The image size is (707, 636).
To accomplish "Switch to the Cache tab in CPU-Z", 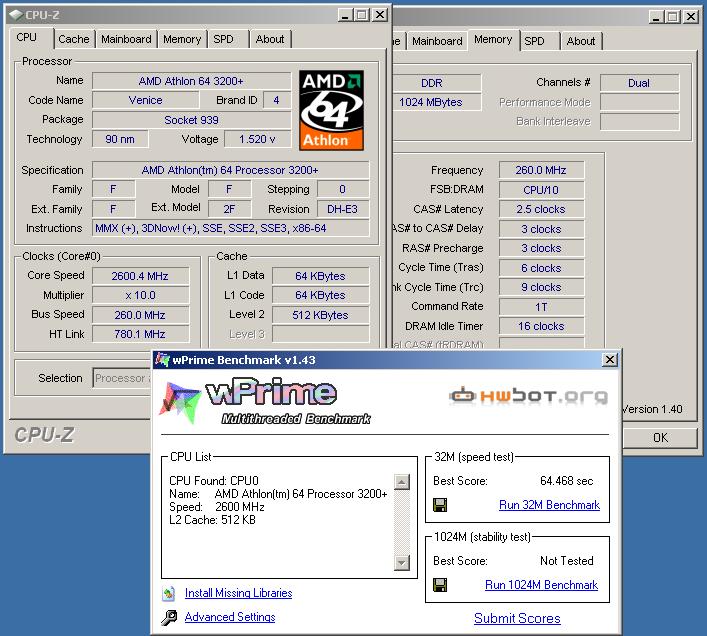I will pyautogui.click(x=74, y=39).
